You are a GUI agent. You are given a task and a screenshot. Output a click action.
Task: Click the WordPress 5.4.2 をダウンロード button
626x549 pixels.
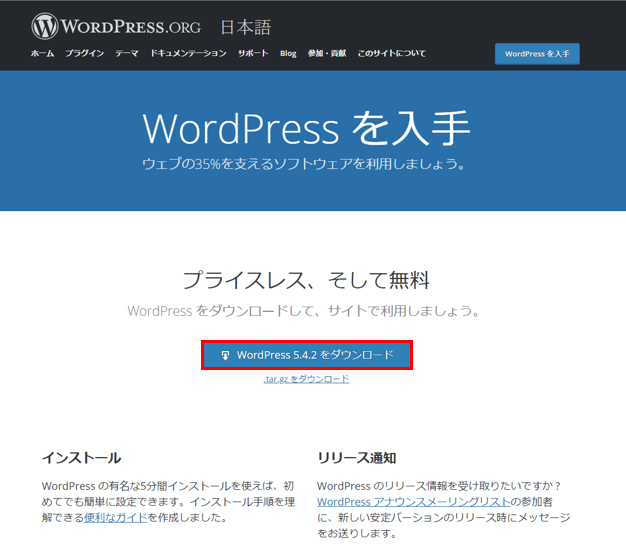click(307, 355)
